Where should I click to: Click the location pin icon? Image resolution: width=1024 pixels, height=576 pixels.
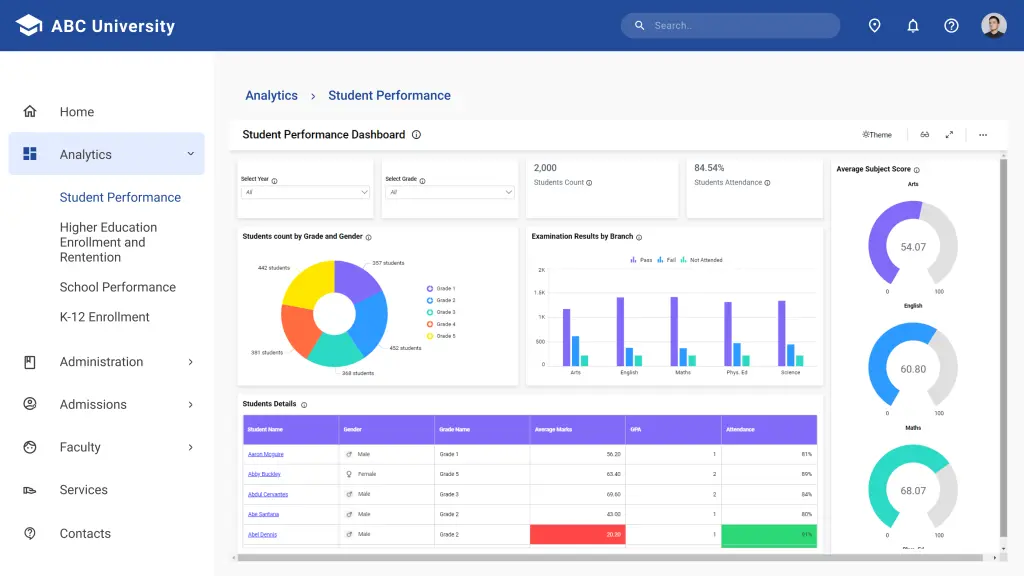coord(875,25)
